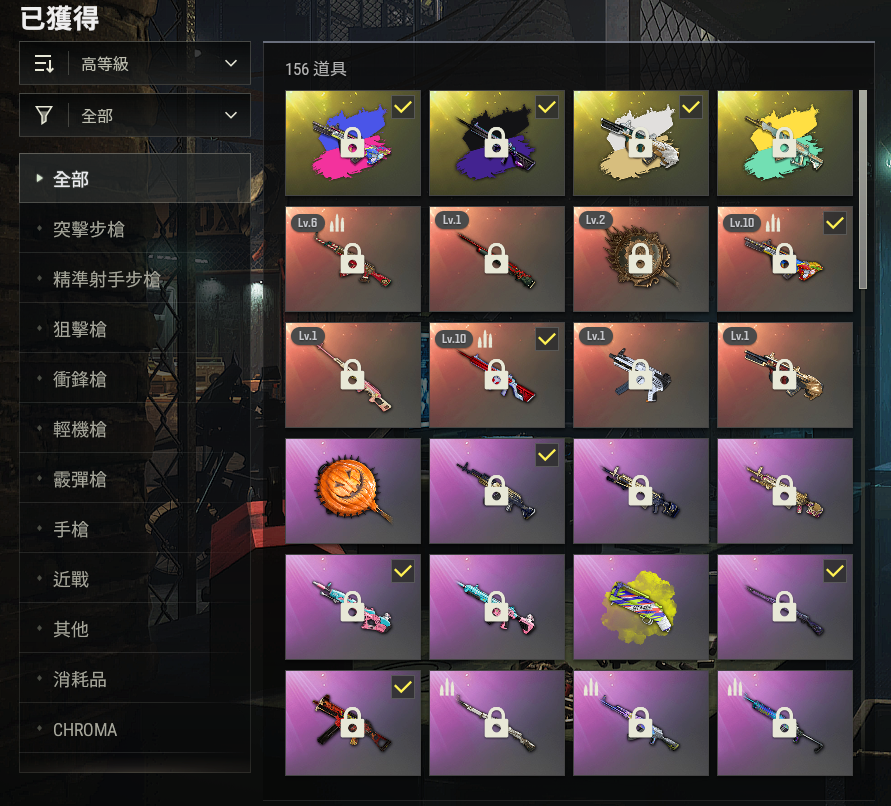Click the inventory vertical scrollbar
Screen dimensions: 891x806
tap(863, 190)
